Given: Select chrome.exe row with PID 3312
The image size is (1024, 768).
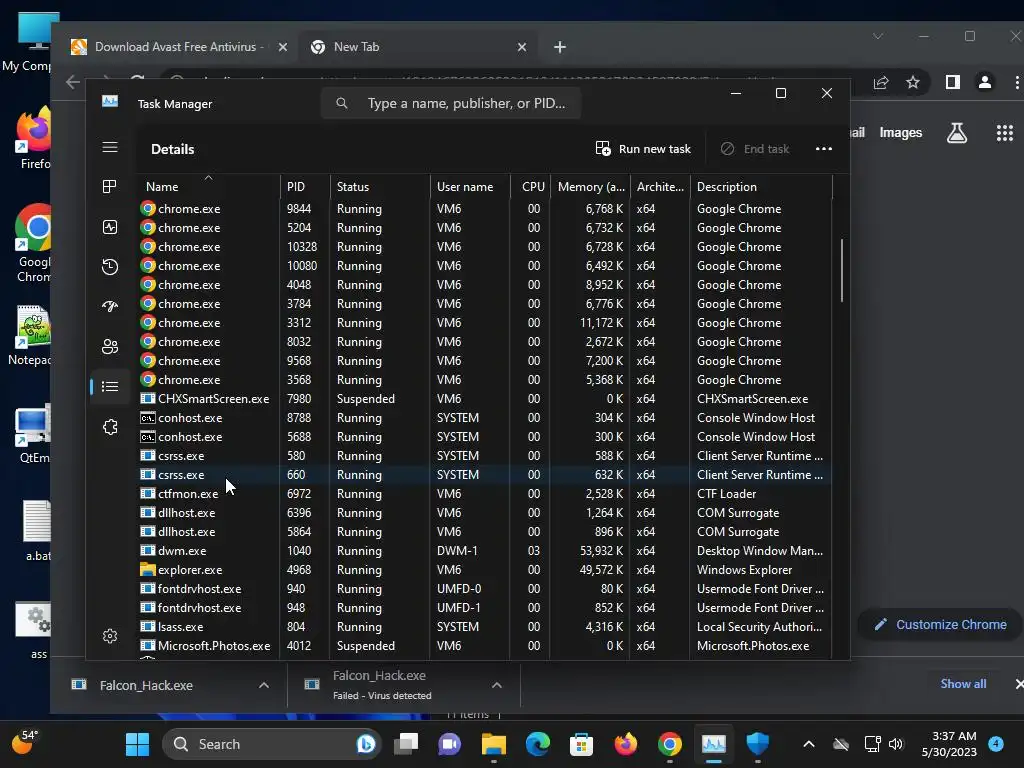Looking at the screenshot, I should click(485, 323).
